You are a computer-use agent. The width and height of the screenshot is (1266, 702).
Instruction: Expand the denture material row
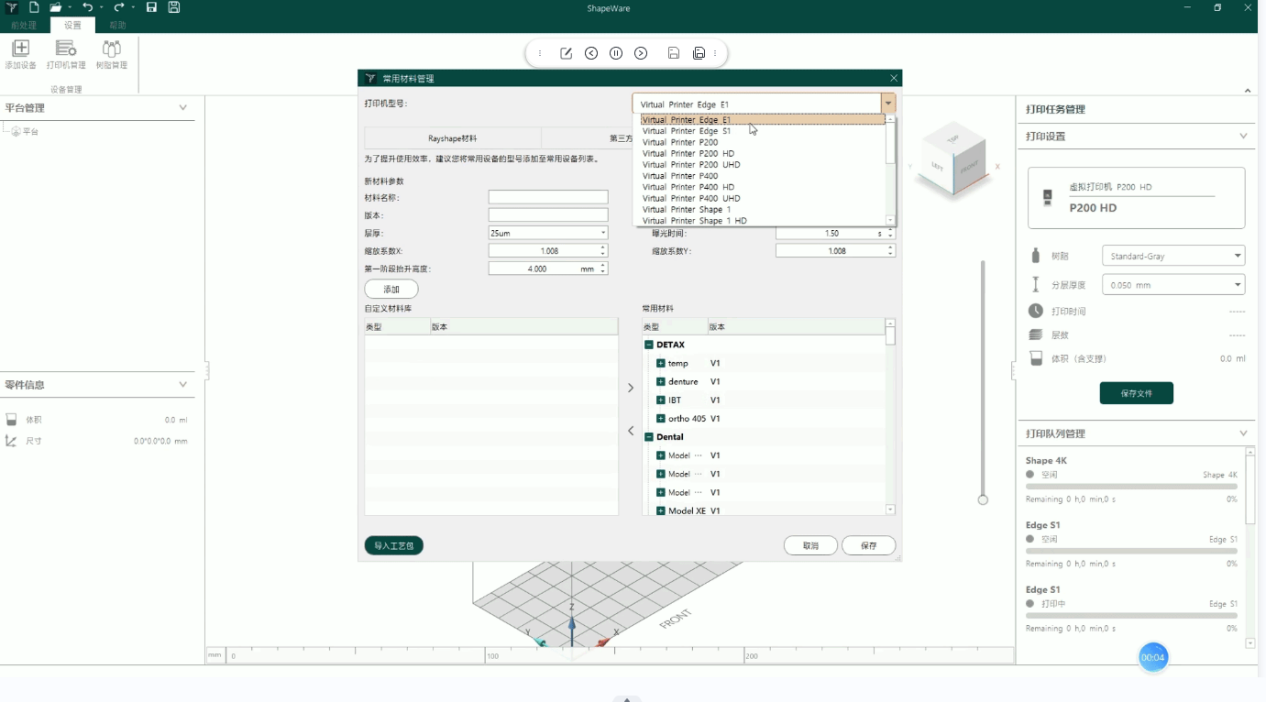(661, 382)
